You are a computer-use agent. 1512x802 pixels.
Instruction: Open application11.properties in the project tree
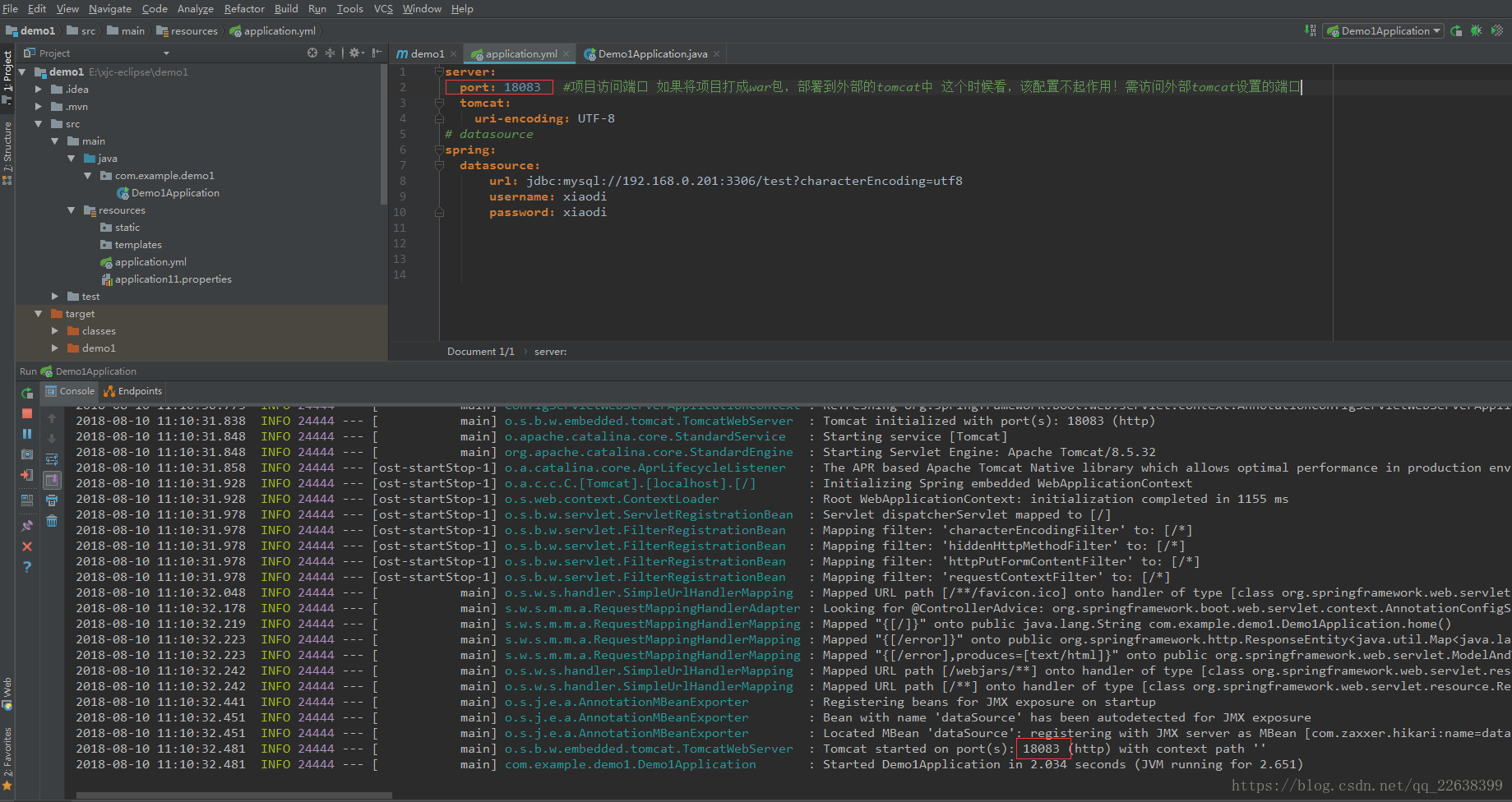[173, 279]
